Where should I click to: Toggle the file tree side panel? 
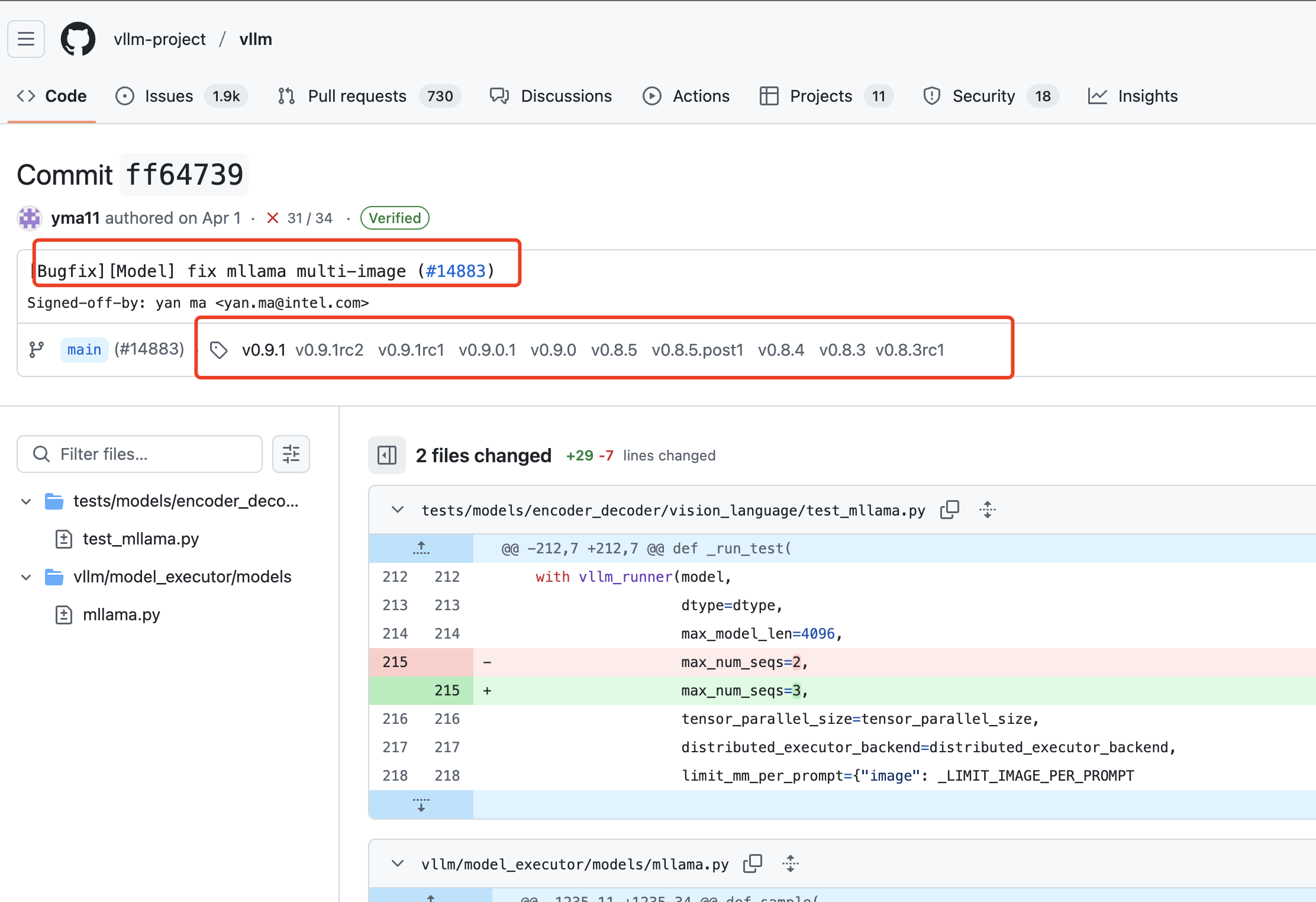coord(387,455)
